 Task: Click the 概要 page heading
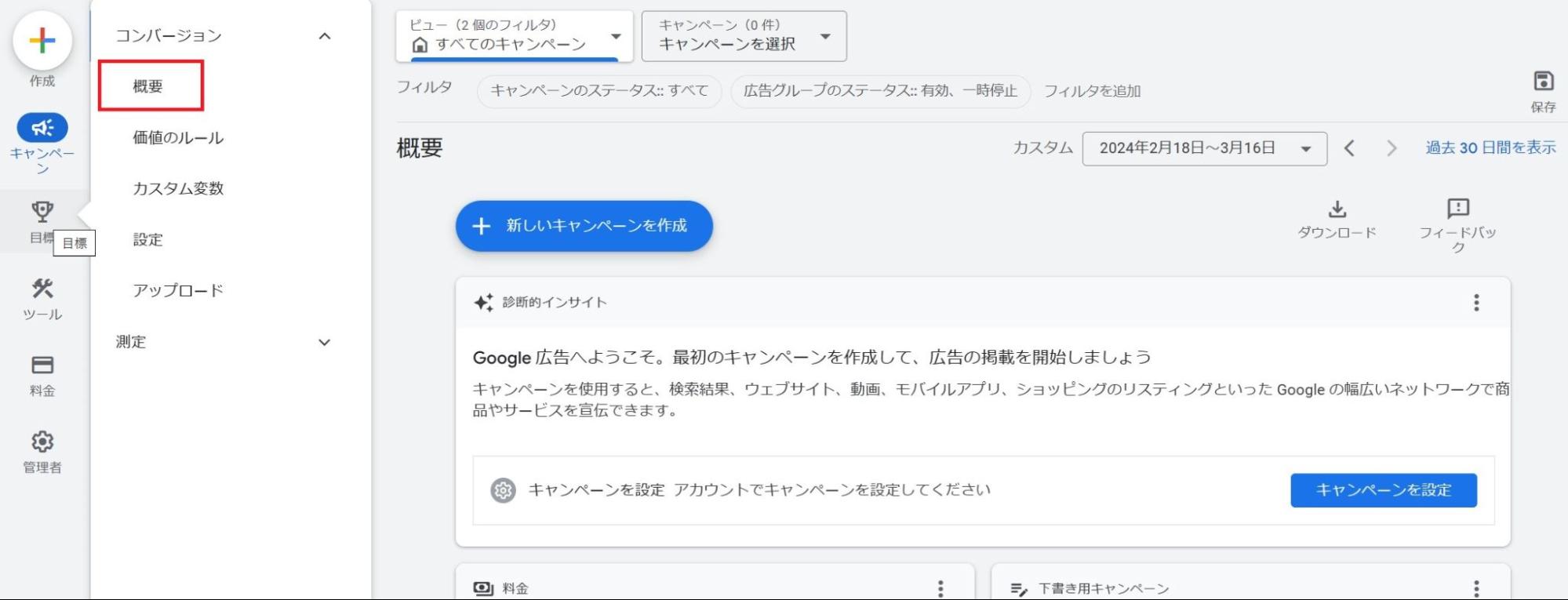420,148
